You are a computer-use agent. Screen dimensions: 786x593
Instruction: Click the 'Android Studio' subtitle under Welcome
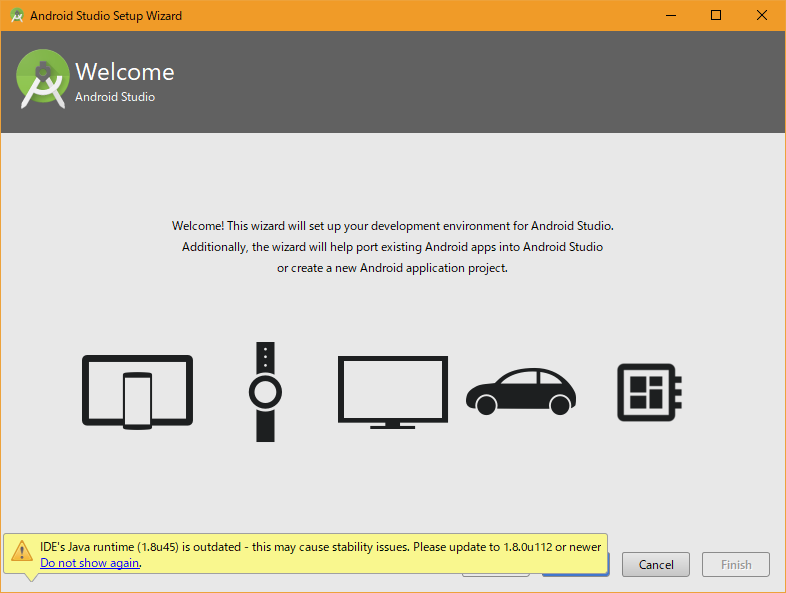pyautogui.click(x=115, y=97)
